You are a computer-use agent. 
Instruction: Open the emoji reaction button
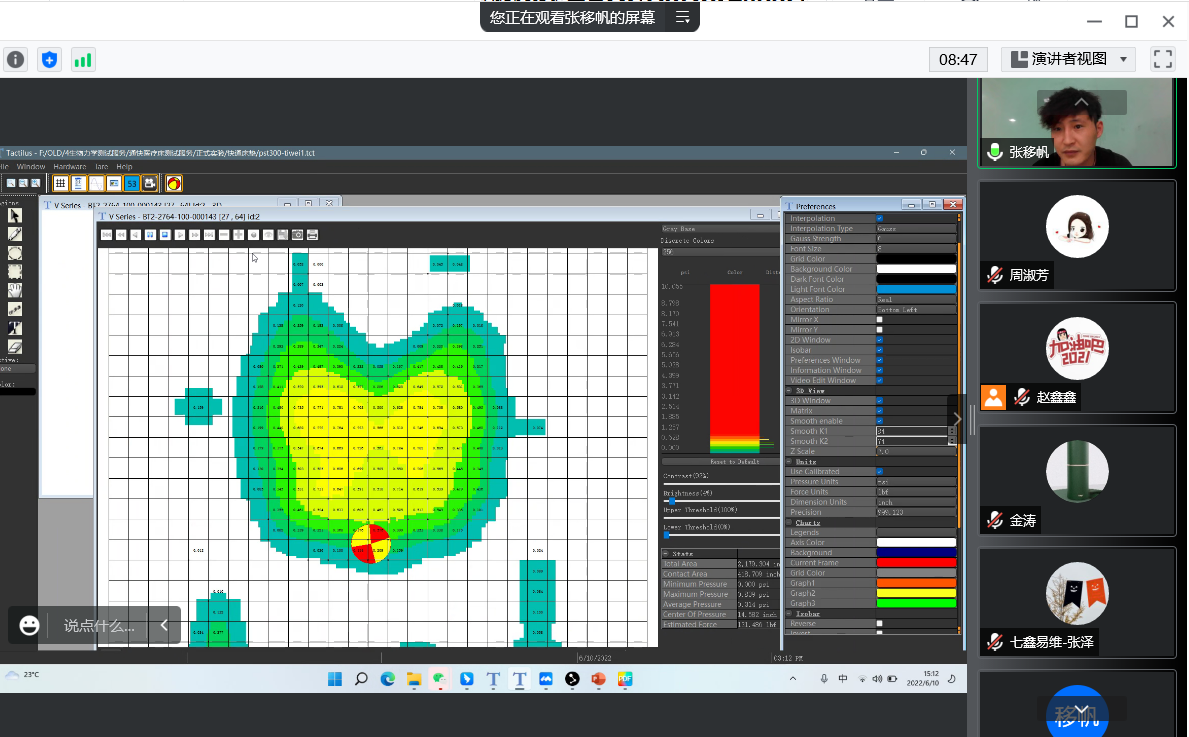click(29, 626)
